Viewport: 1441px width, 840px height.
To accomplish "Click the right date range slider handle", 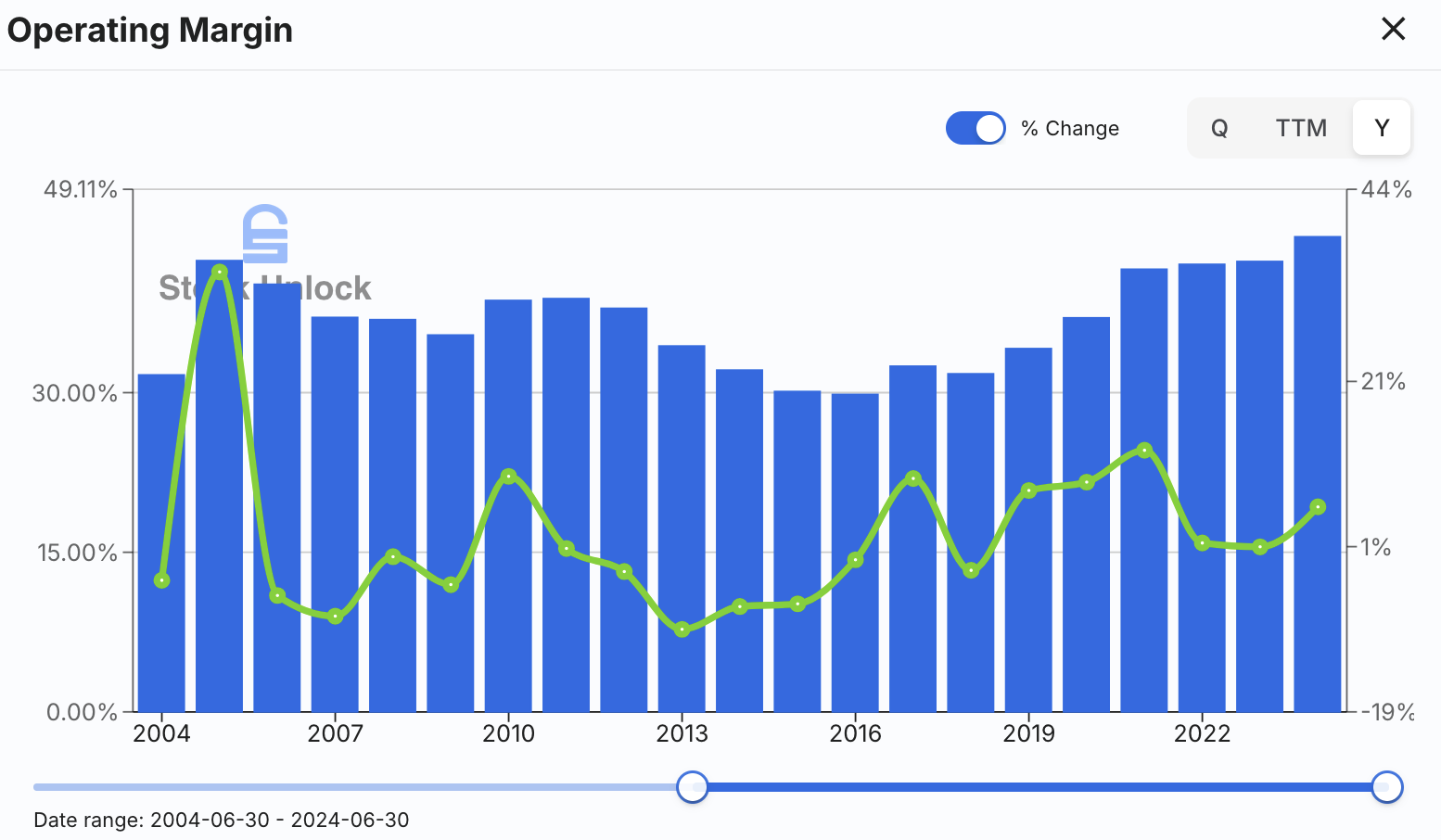I will [x=1387, y=787].
